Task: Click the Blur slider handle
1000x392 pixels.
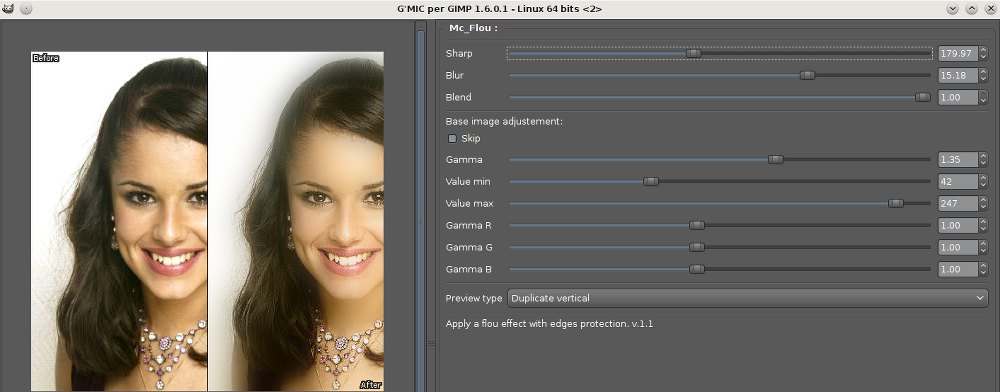Action: tap(807, 75)
